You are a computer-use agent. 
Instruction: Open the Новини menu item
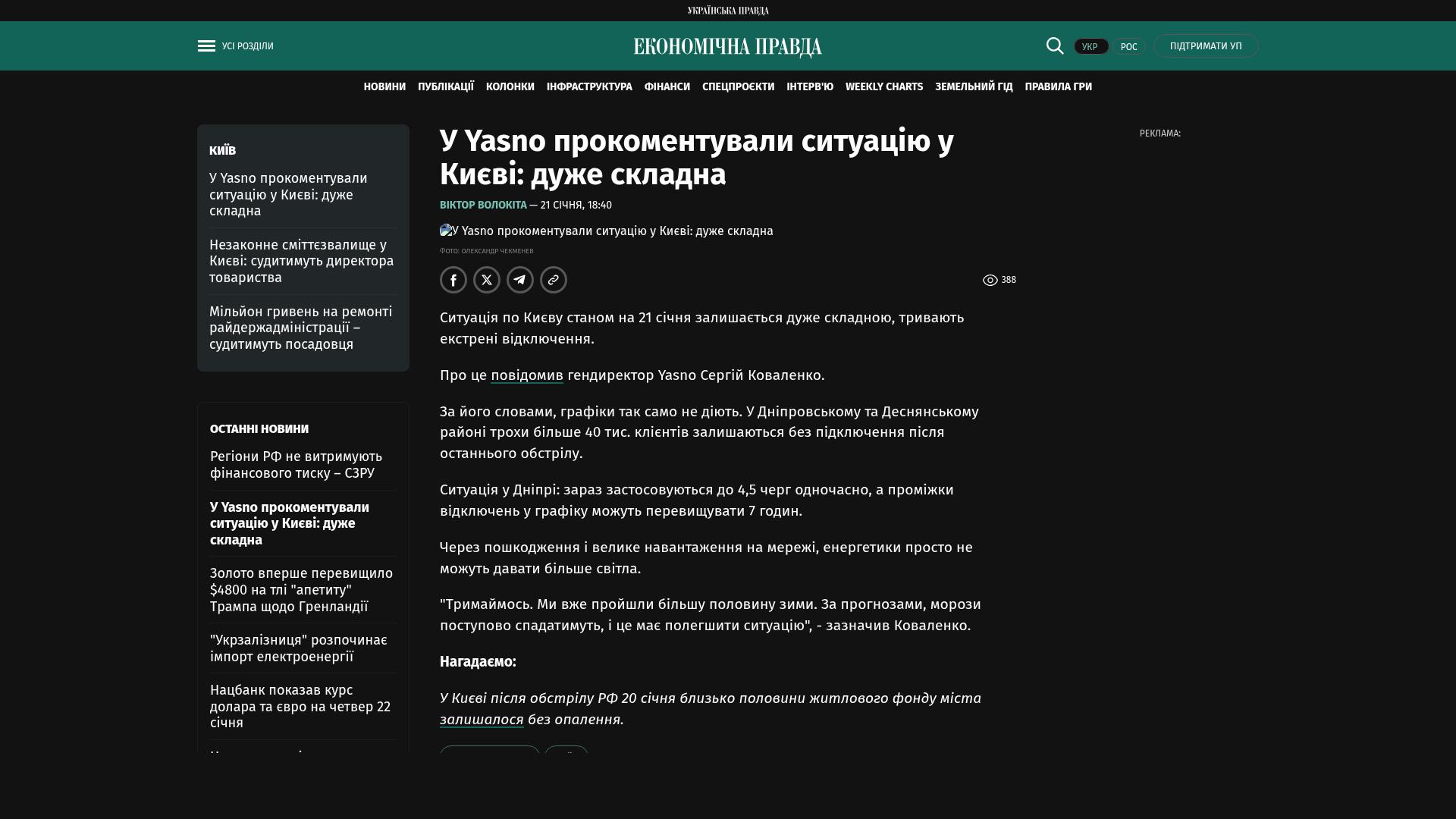pyautogui.click(x=384, y=87)
